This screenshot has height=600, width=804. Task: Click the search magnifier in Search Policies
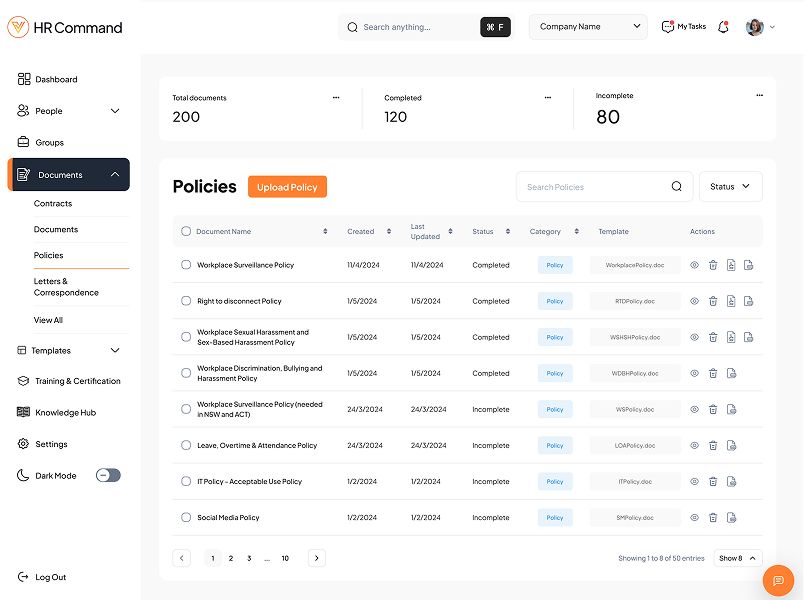676,187
